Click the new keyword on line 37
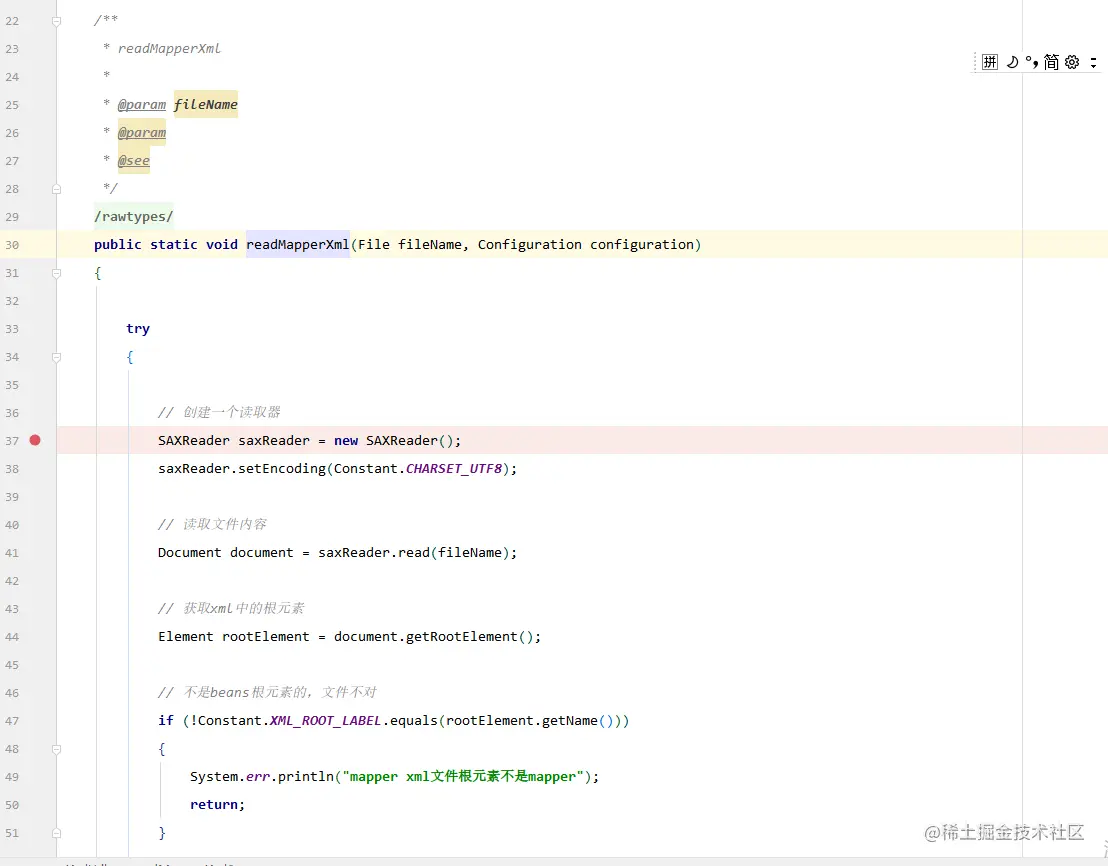Screen dimensions: 1108x866 tap(346, 441)
